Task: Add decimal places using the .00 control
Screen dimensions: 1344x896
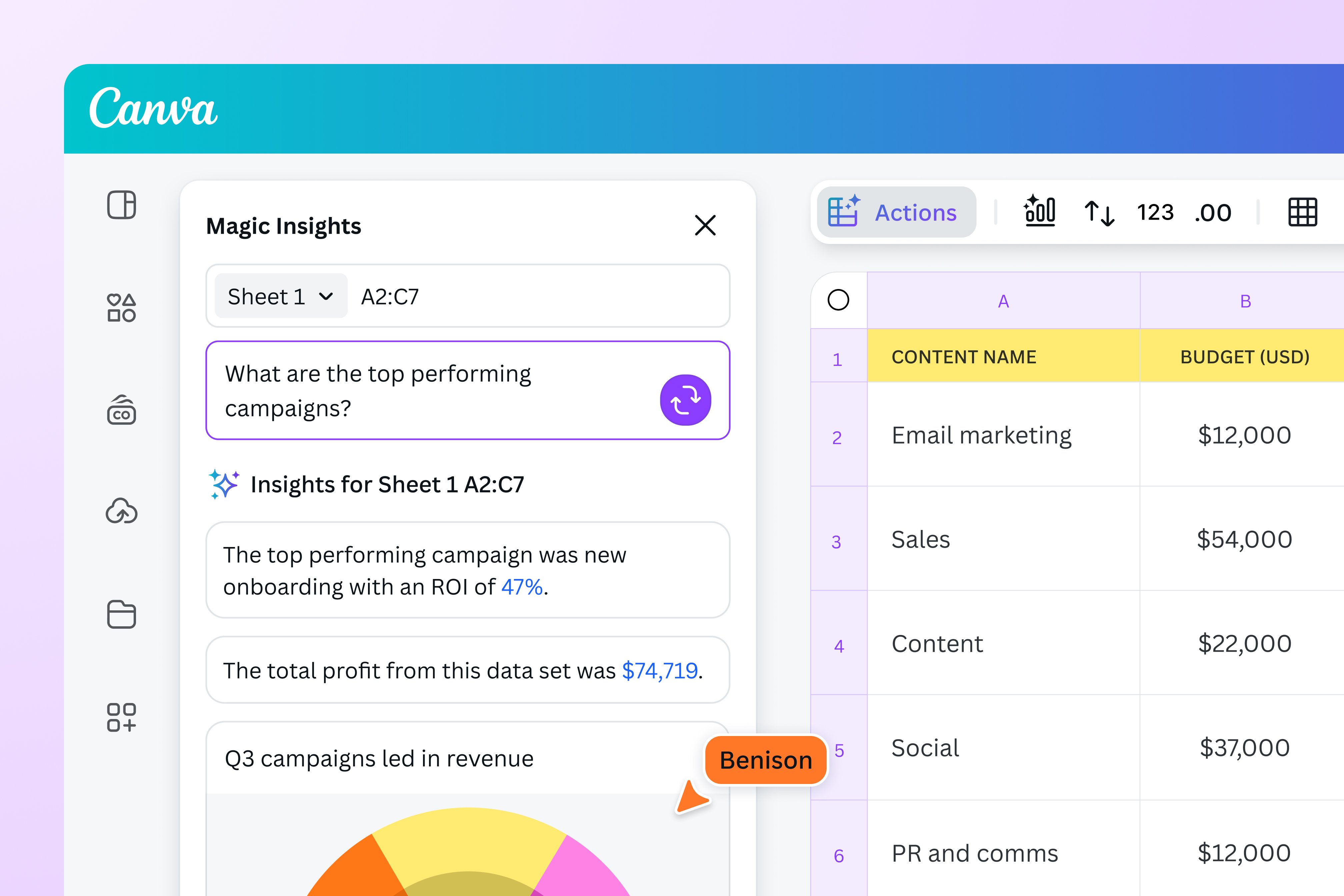Action: [1213, 212]
